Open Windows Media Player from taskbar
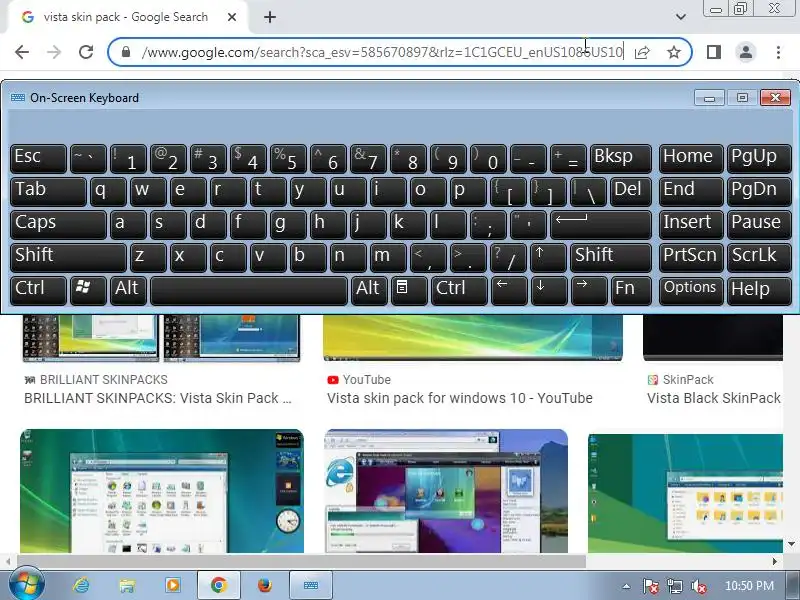Viewport: 800px width, 600px height. (x=173, y=585)
